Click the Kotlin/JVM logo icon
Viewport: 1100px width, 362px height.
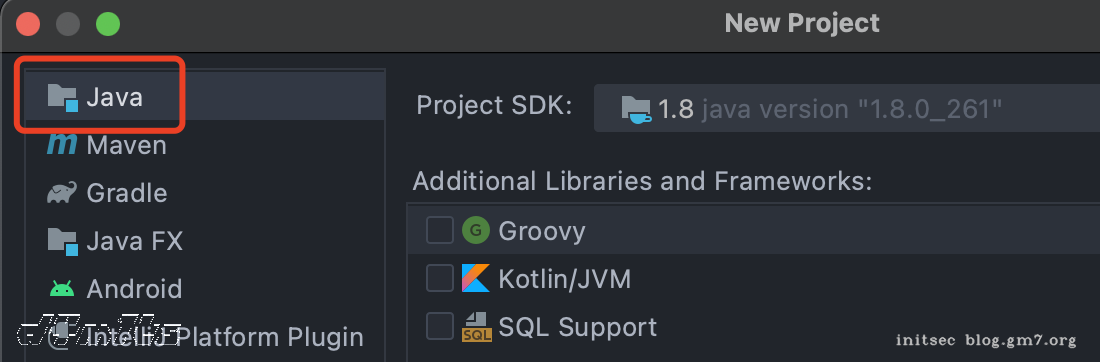coord(476,278)
